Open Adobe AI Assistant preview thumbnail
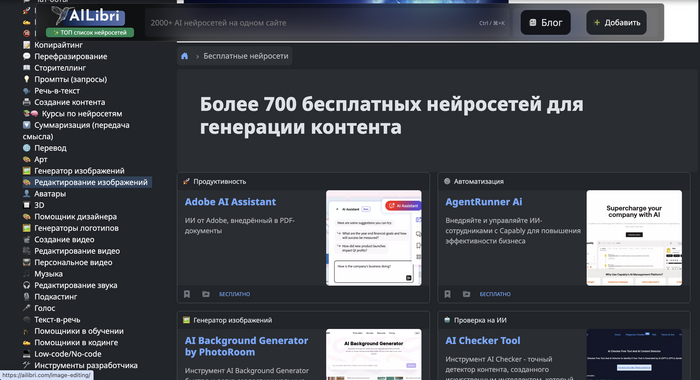The image size is (700, 380). (374, 238)
